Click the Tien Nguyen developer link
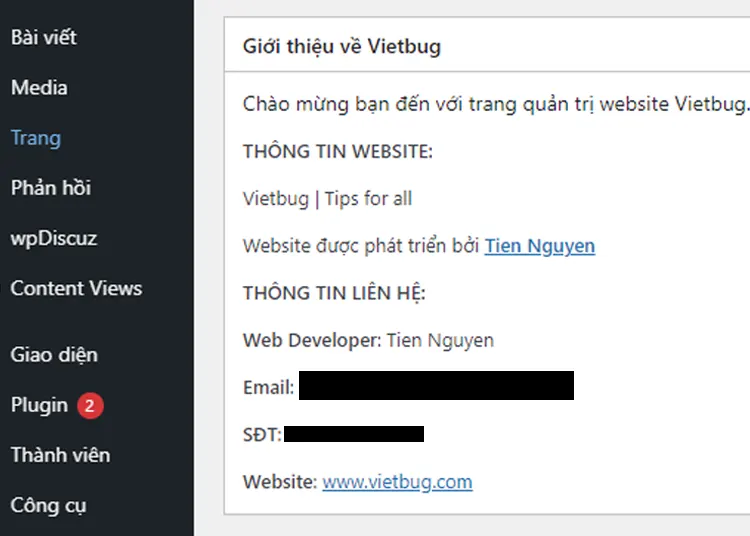Viewport: 750px width, 536px height. (539, 246)
